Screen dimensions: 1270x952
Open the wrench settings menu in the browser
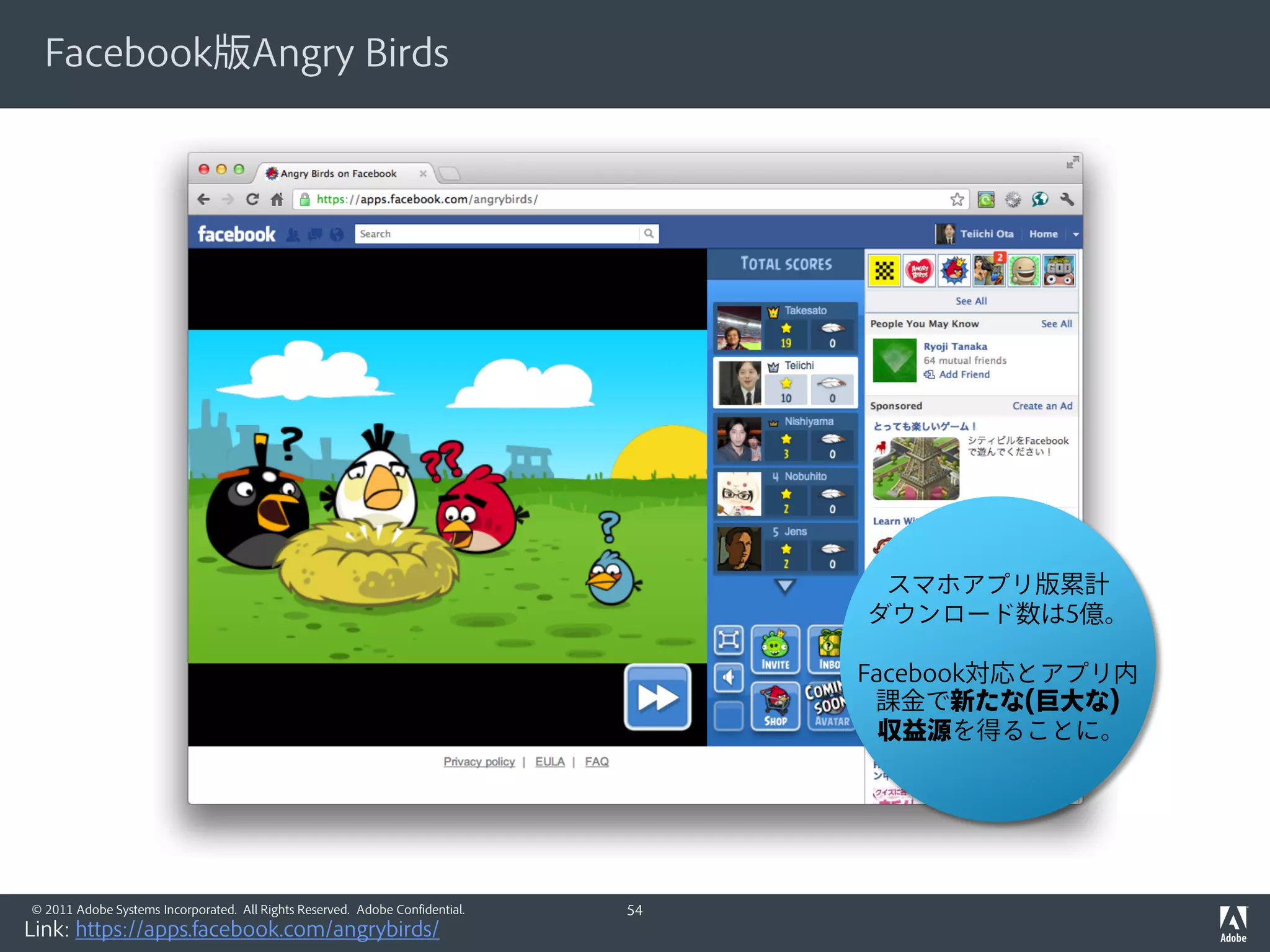(x=1067, y=200)
